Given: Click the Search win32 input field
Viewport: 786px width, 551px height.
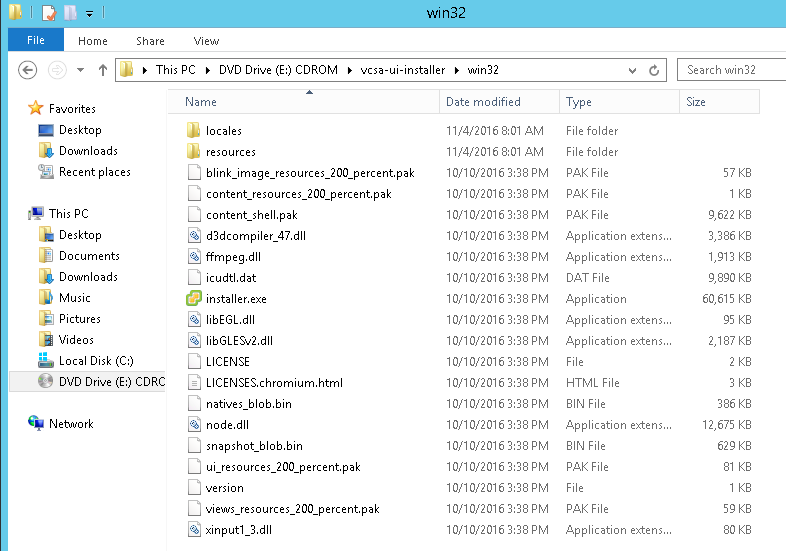Looking at the screenshot, I should [x=732, y=70].
